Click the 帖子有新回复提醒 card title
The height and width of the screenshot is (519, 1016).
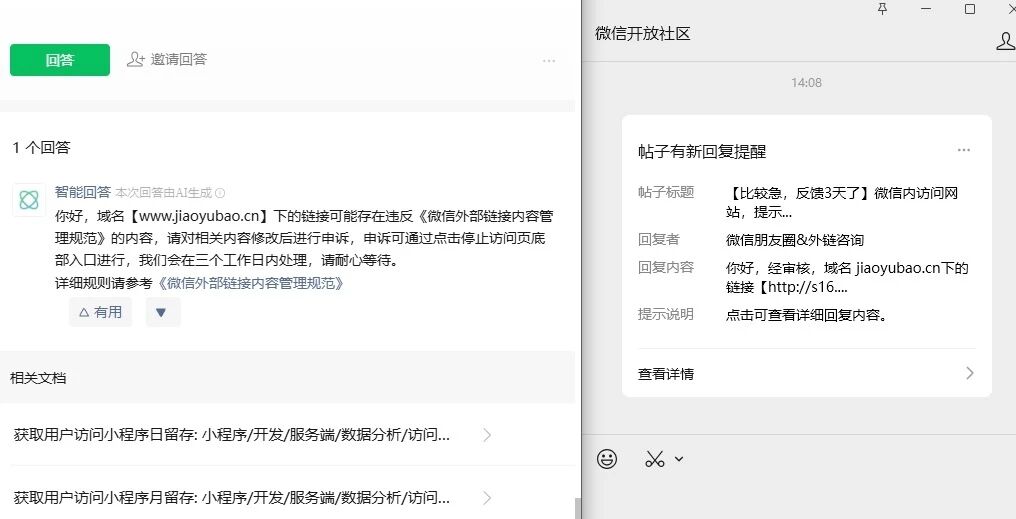point(702,152)
